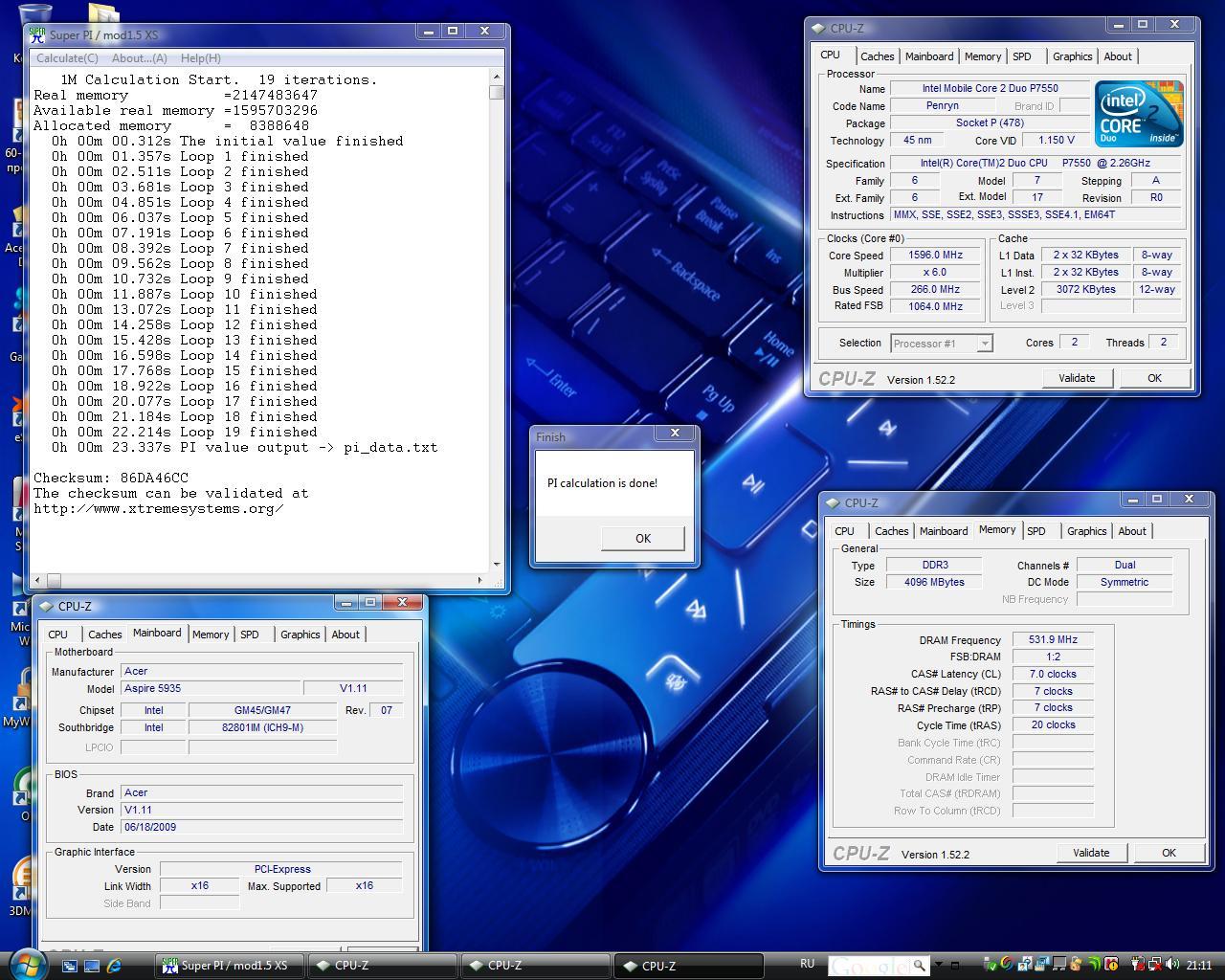This screenshot has height=980, width=1225.
Task: Click the volume speaker tray icon
Action: [1172, 964]
